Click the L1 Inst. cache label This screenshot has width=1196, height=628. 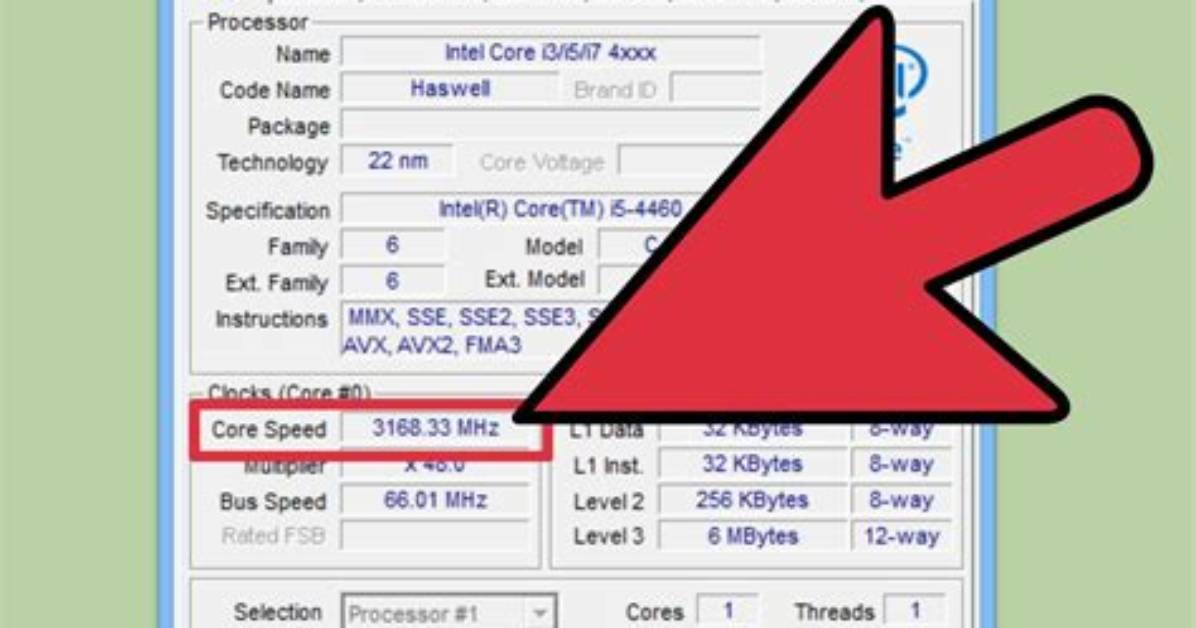click(x=608, y=465)
